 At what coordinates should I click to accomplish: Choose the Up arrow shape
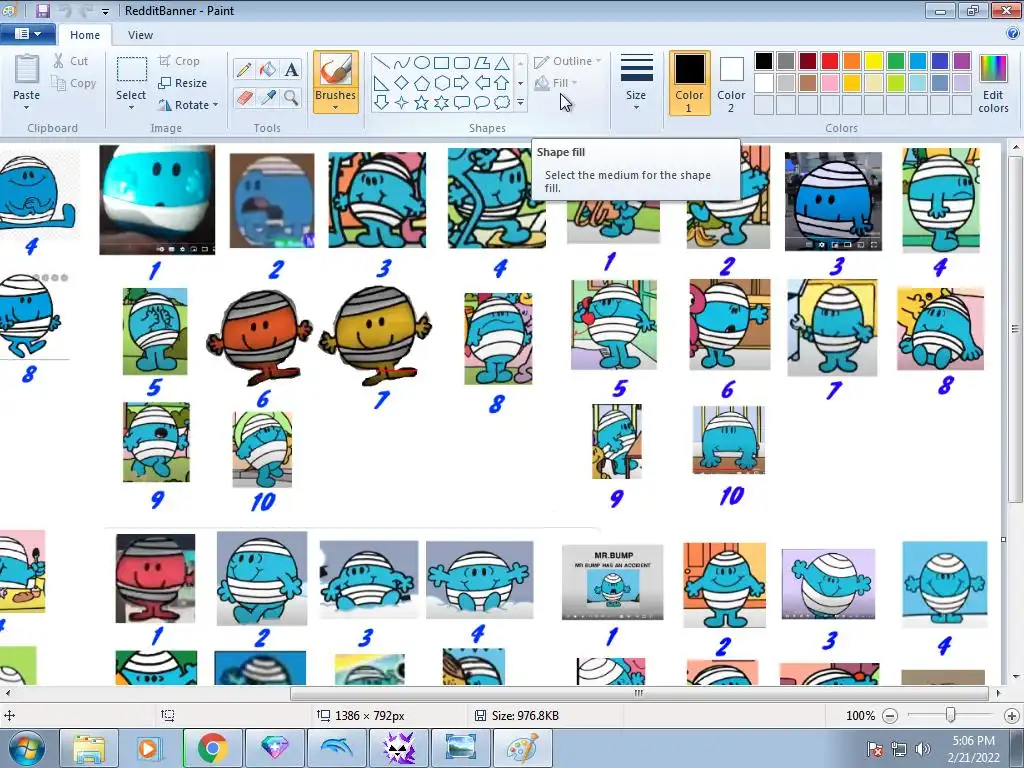pos(502,83)
